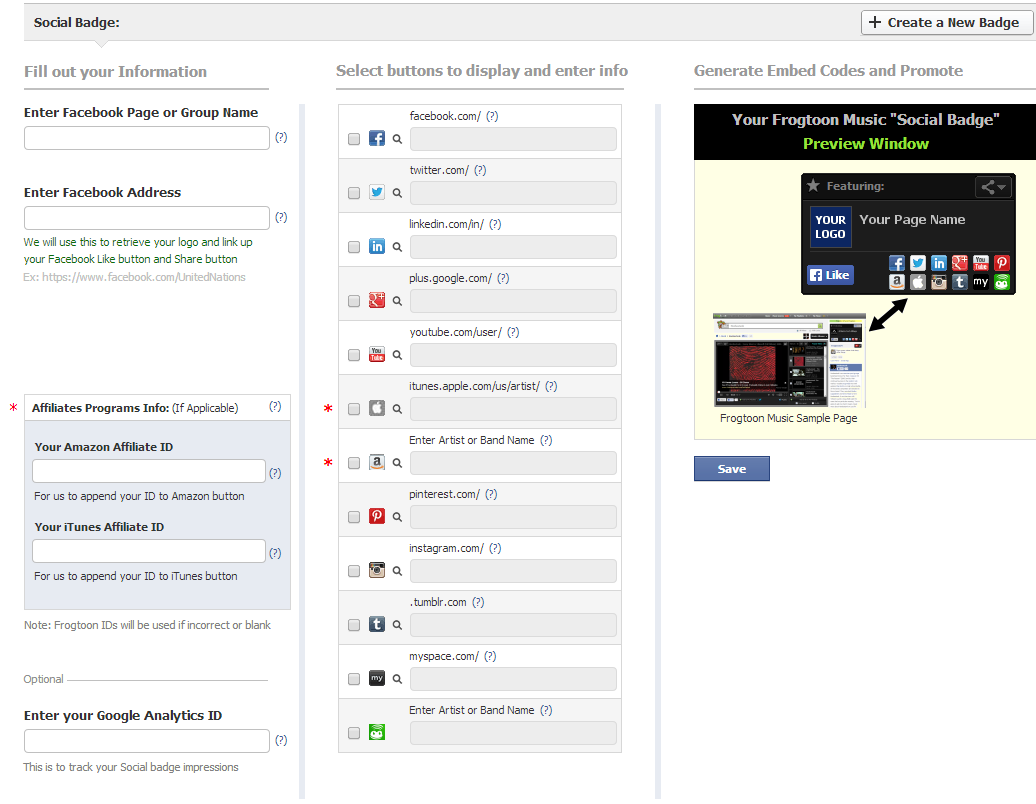Click help (?) next to Facebook Address
Image resolution: width=1036 pixels, height=804 pixels.
coord(281,217)
